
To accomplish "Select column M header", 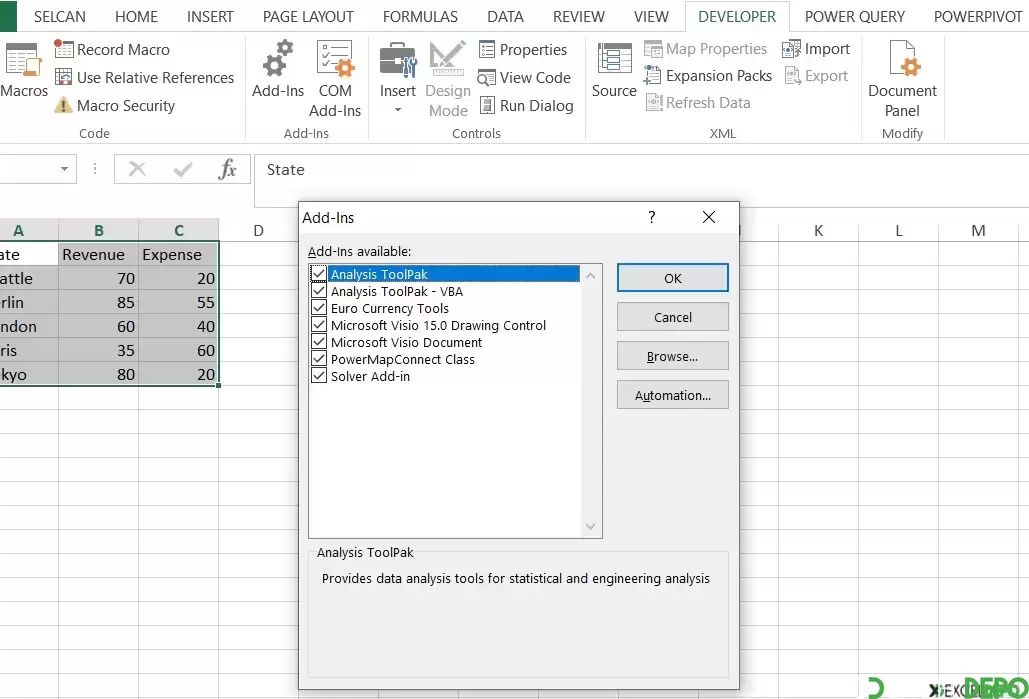I will pos(978,230).
